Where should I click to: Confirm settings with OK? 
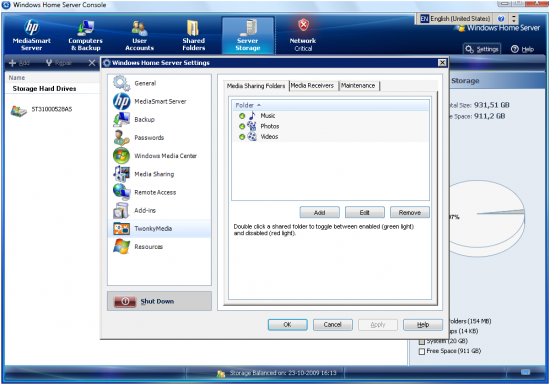[x=288, y=325]
